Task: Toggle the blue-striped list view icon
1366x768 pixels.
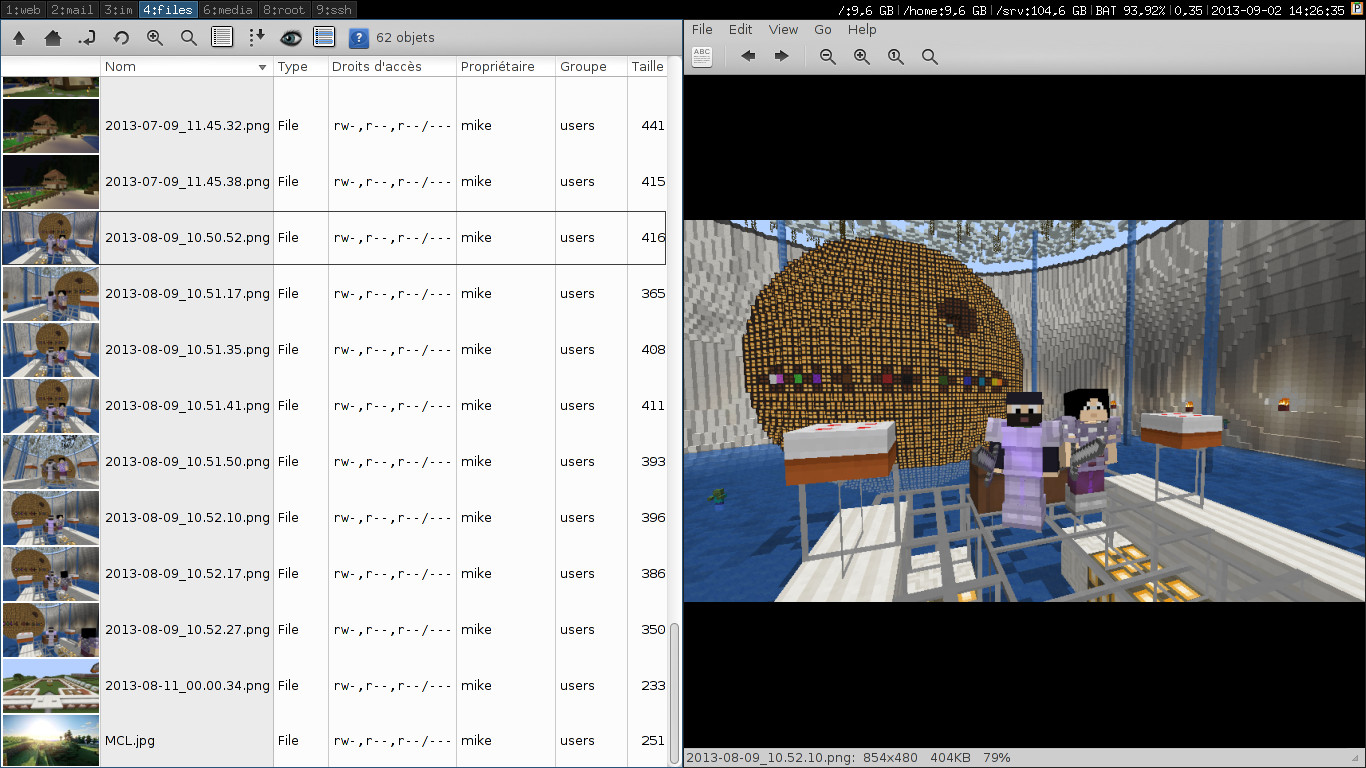Action: pyautogui.click(x=324, y=38)
